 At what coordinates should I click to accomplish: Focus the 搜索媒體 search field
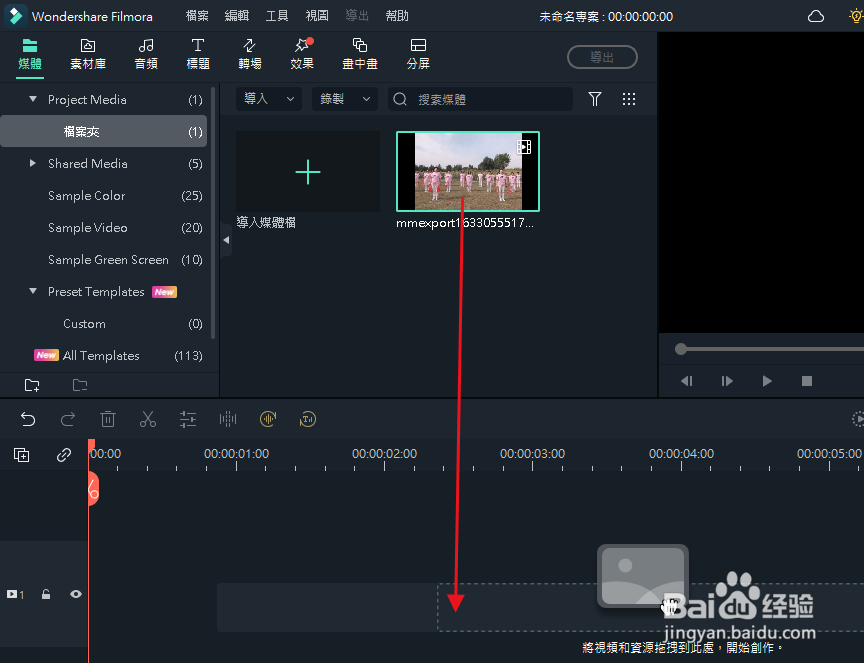pyautogui.click(x=480, y=99)
